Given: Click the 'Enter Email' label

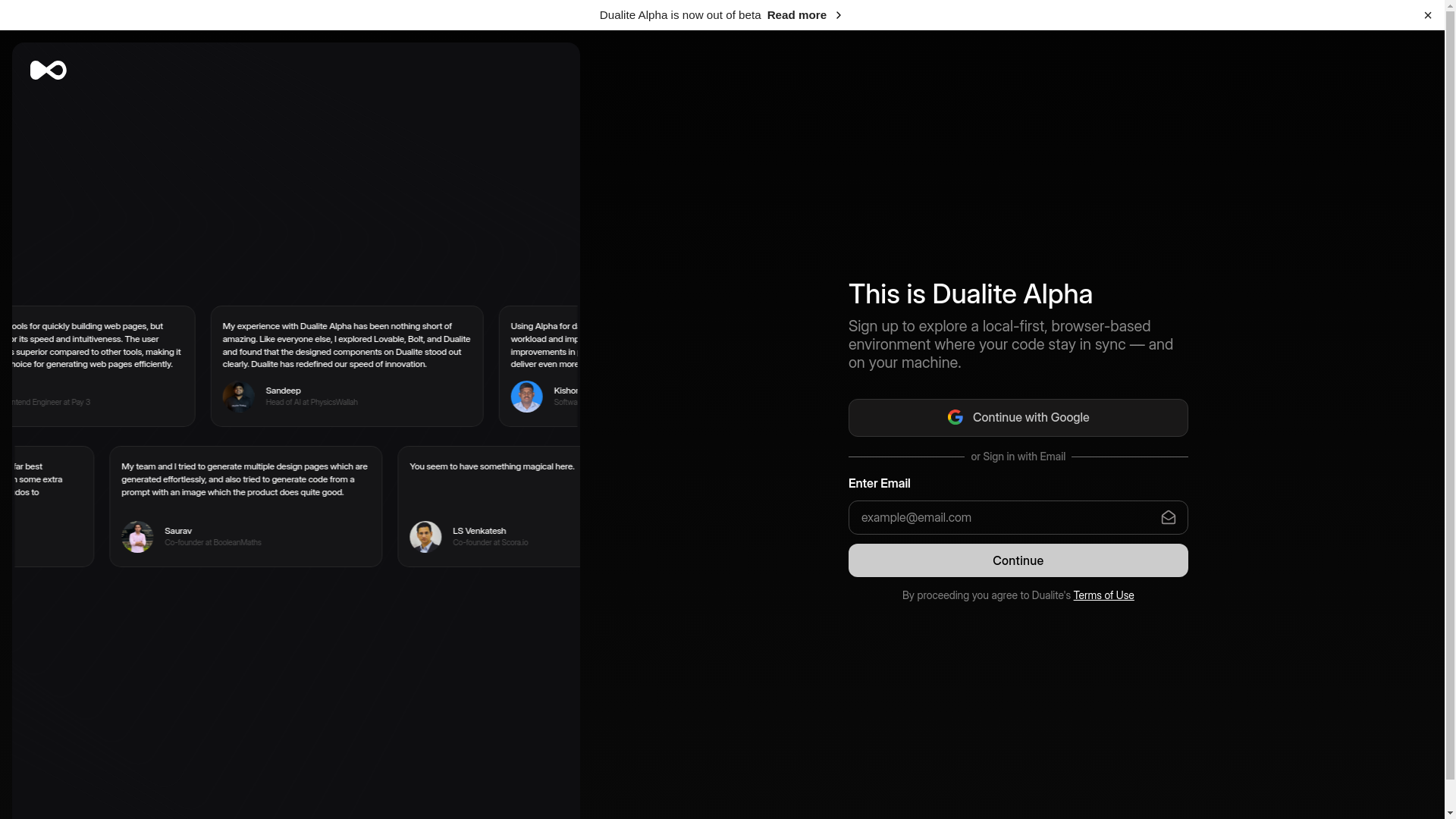Looking at the screenshot, I should [x=879, y=484].
